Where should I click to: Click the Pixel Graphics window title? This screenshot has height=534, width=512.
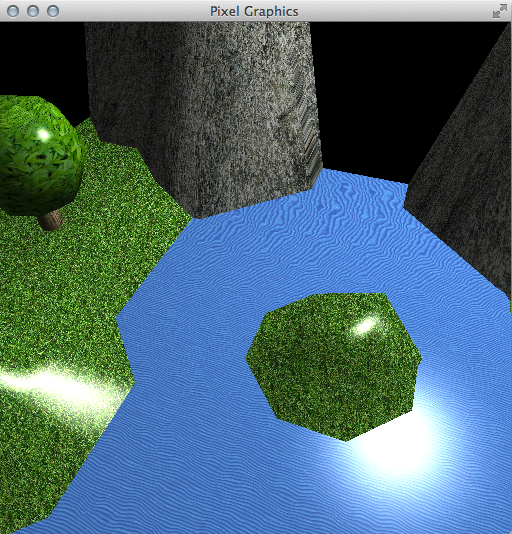(x=254, y=11)
